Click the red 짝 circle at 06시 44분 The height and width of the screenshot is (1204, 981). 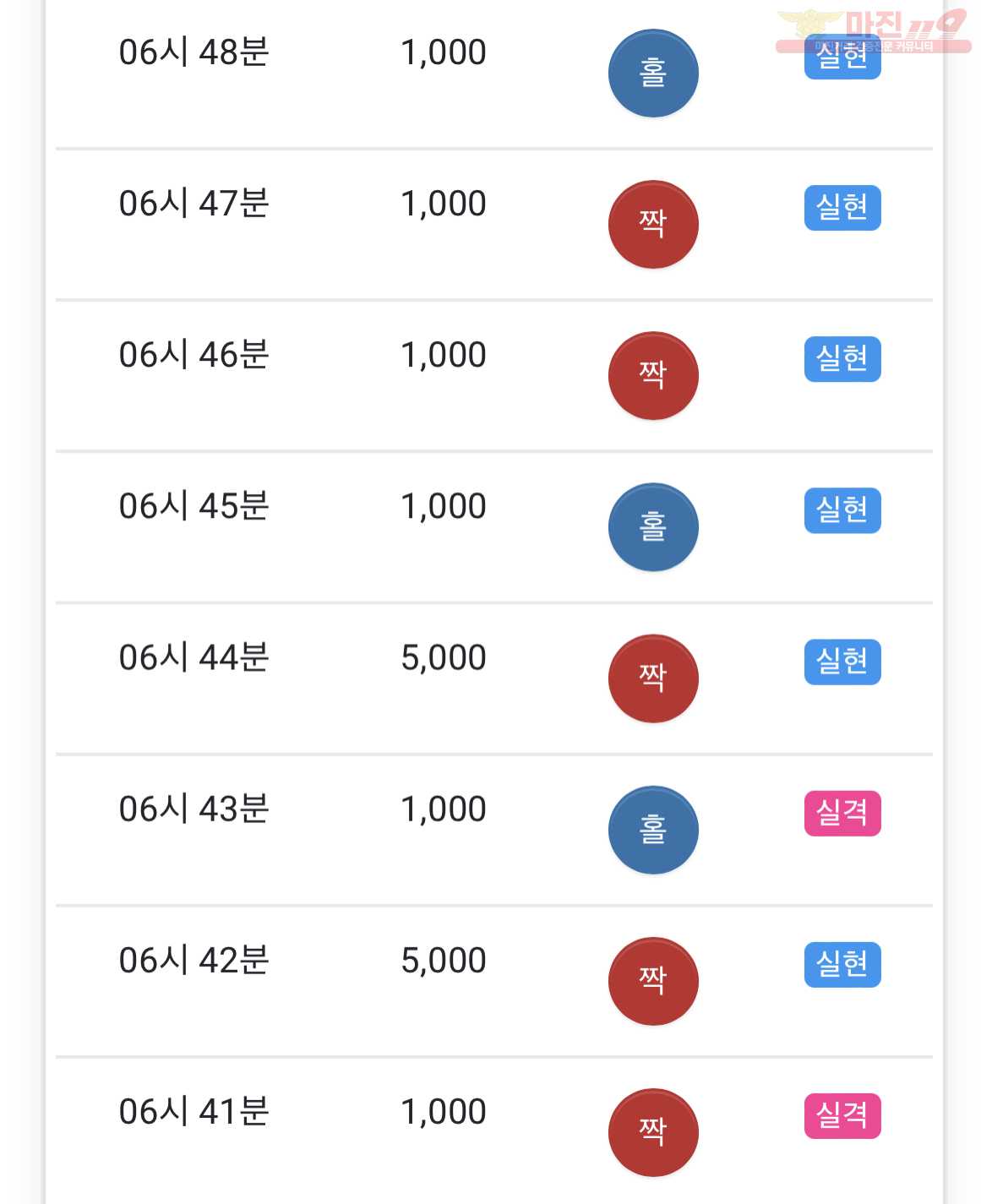click(x=653, y=678)
